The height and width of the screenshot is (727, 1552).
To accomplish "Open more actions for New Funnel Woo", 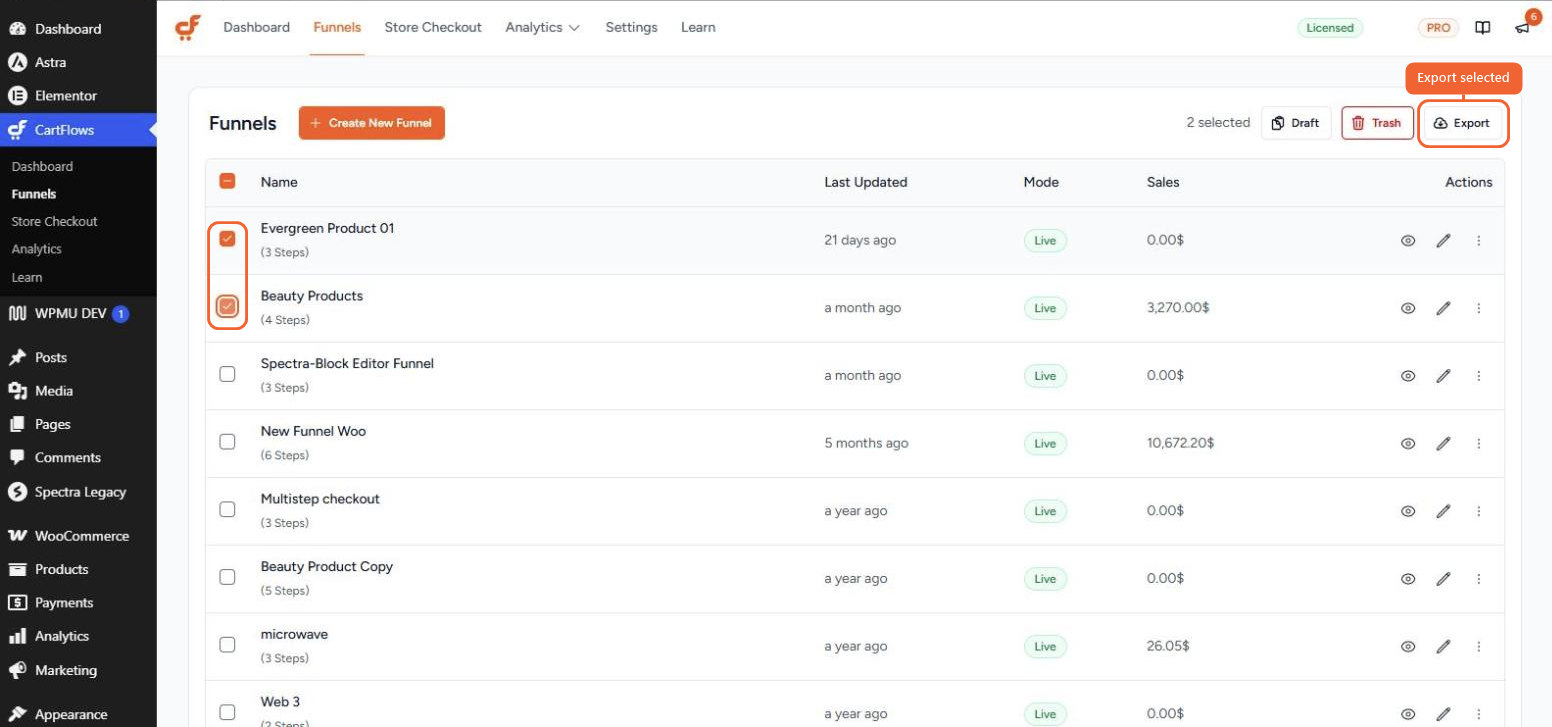I will point(1478,443).
